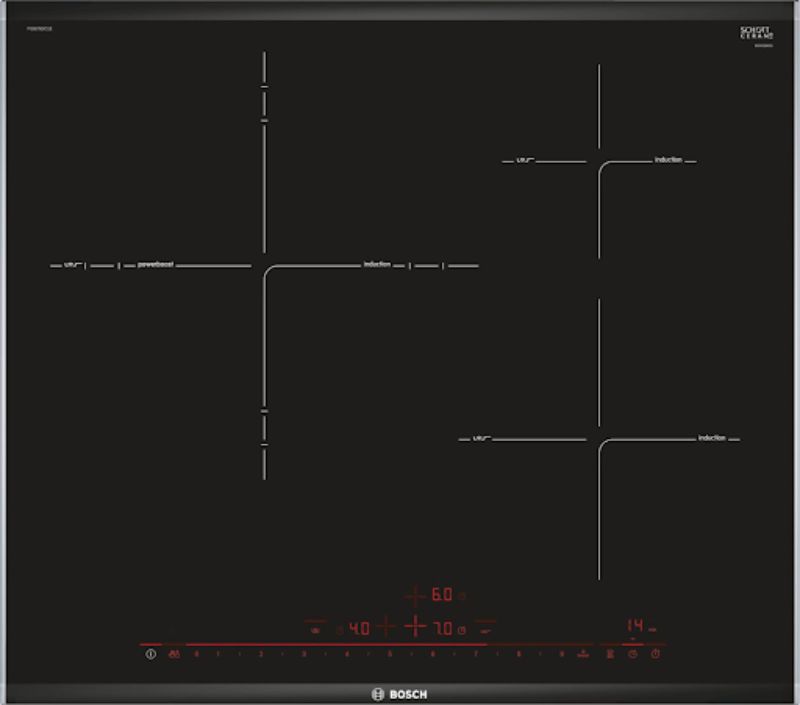This screenshot has width=800, height=705.
Task: Tap the pan symbol right of 7.0
Action: point(486,629)
